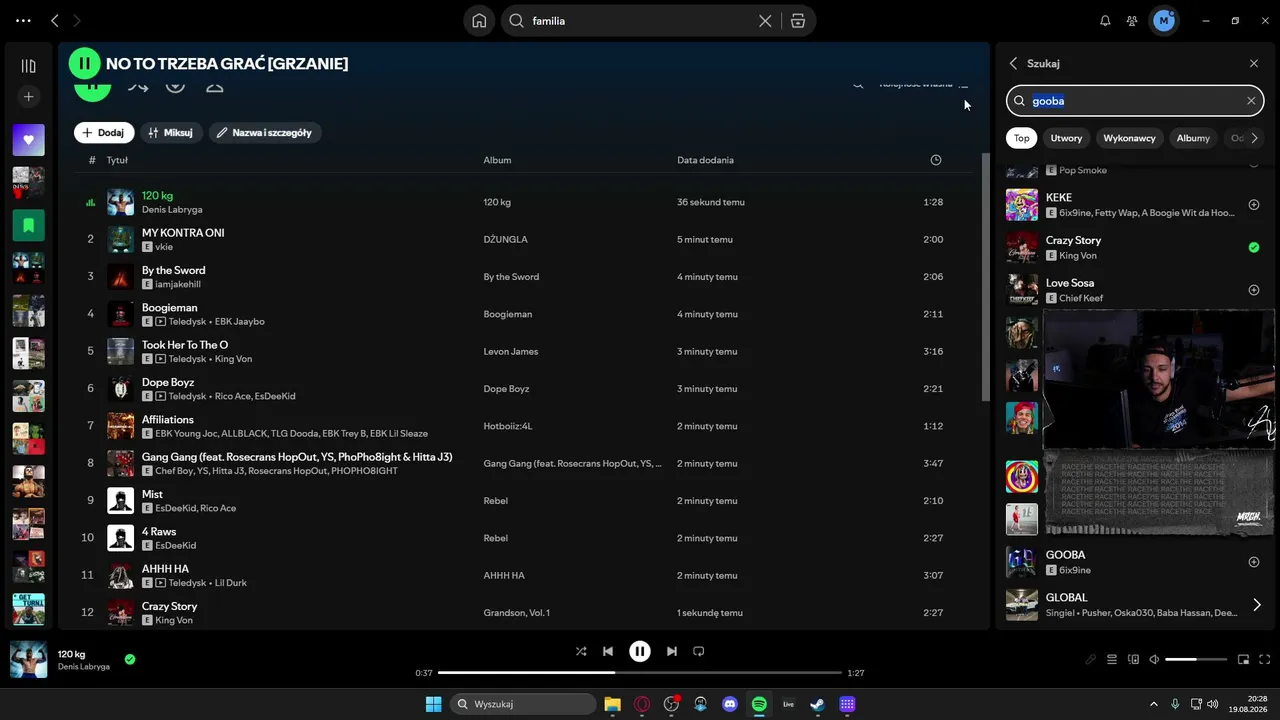Open the green bookmark tile in the sidebar
1280x720 pixels.
28,226
